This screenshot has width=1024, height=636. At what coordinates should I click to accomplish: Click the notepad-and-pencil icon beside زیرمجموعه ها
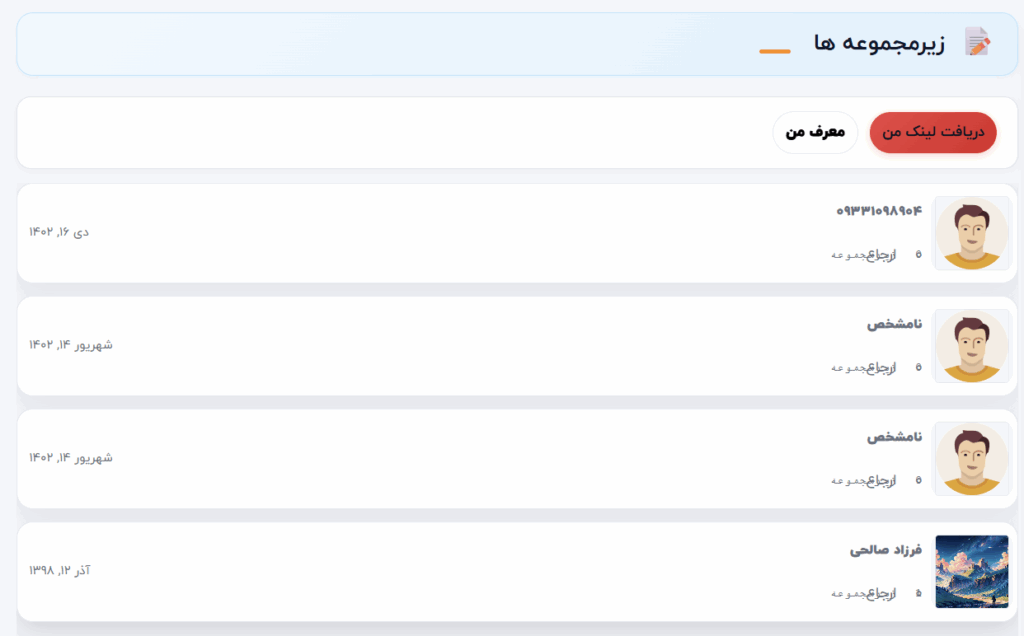977,42
